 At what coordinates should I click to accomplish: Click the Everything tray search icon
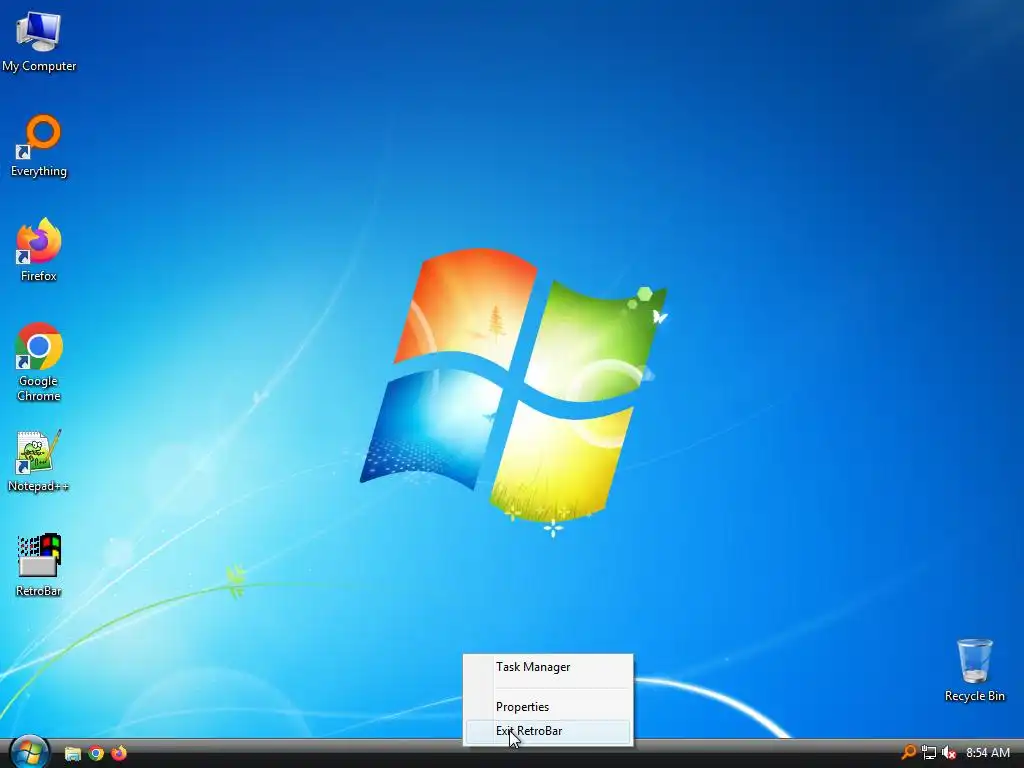coord(908,753)
